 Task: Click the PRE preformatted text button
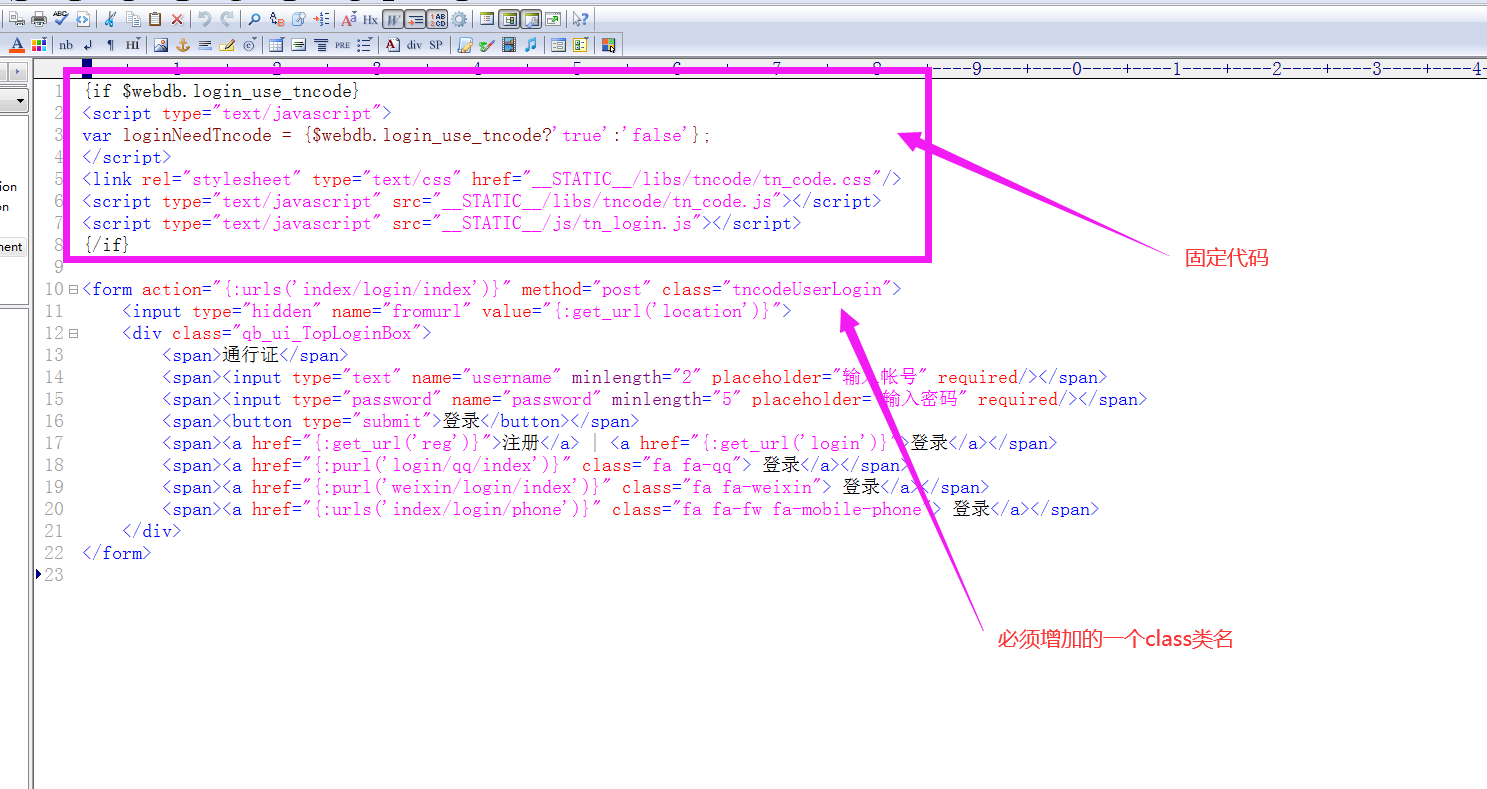click(x=343, y=45)
